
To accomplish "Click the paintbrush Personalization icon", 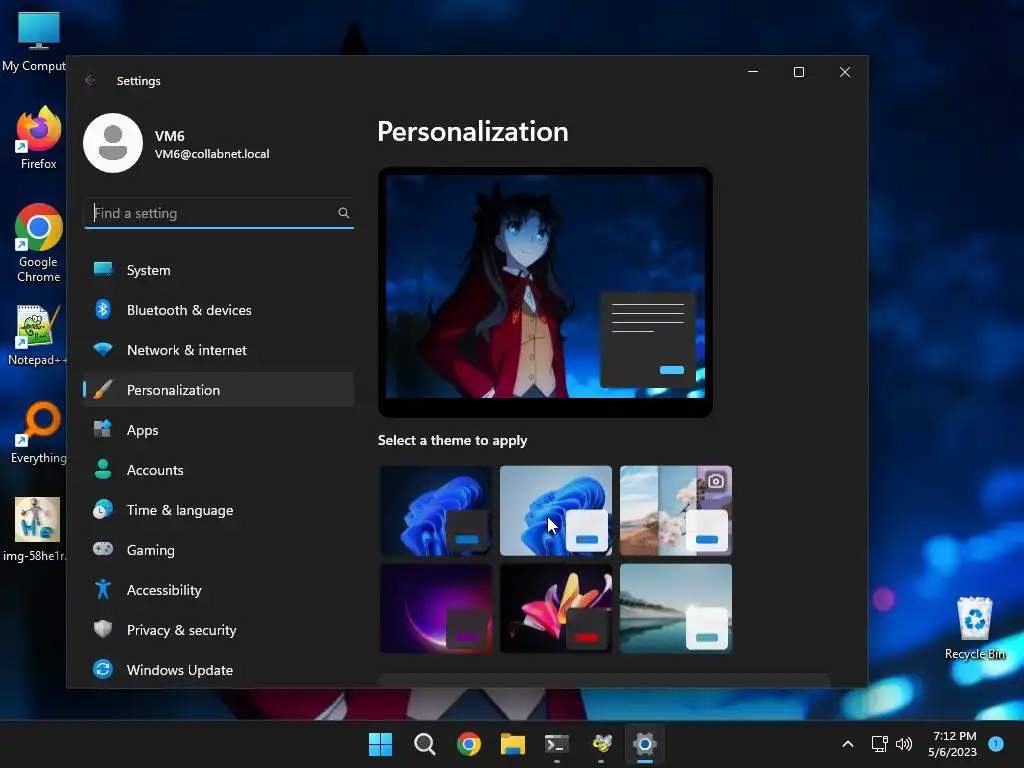I will (x=103, y=389).
